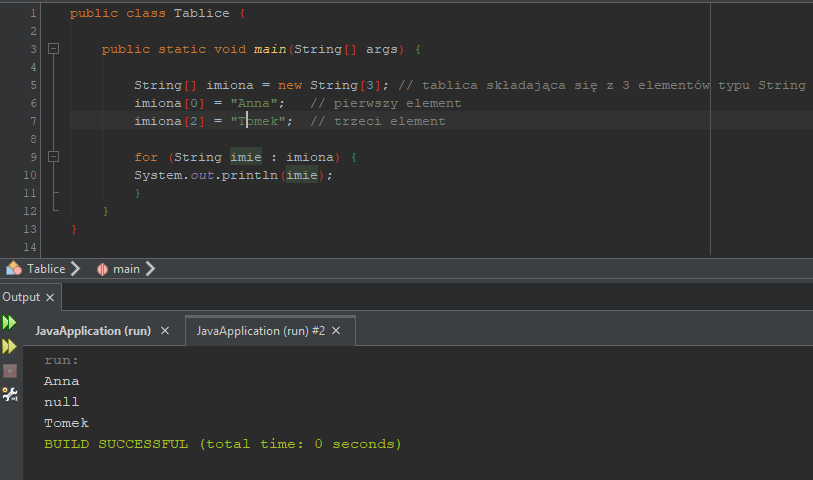Switch to JavaApplication (run) tab

coord(92,330)
